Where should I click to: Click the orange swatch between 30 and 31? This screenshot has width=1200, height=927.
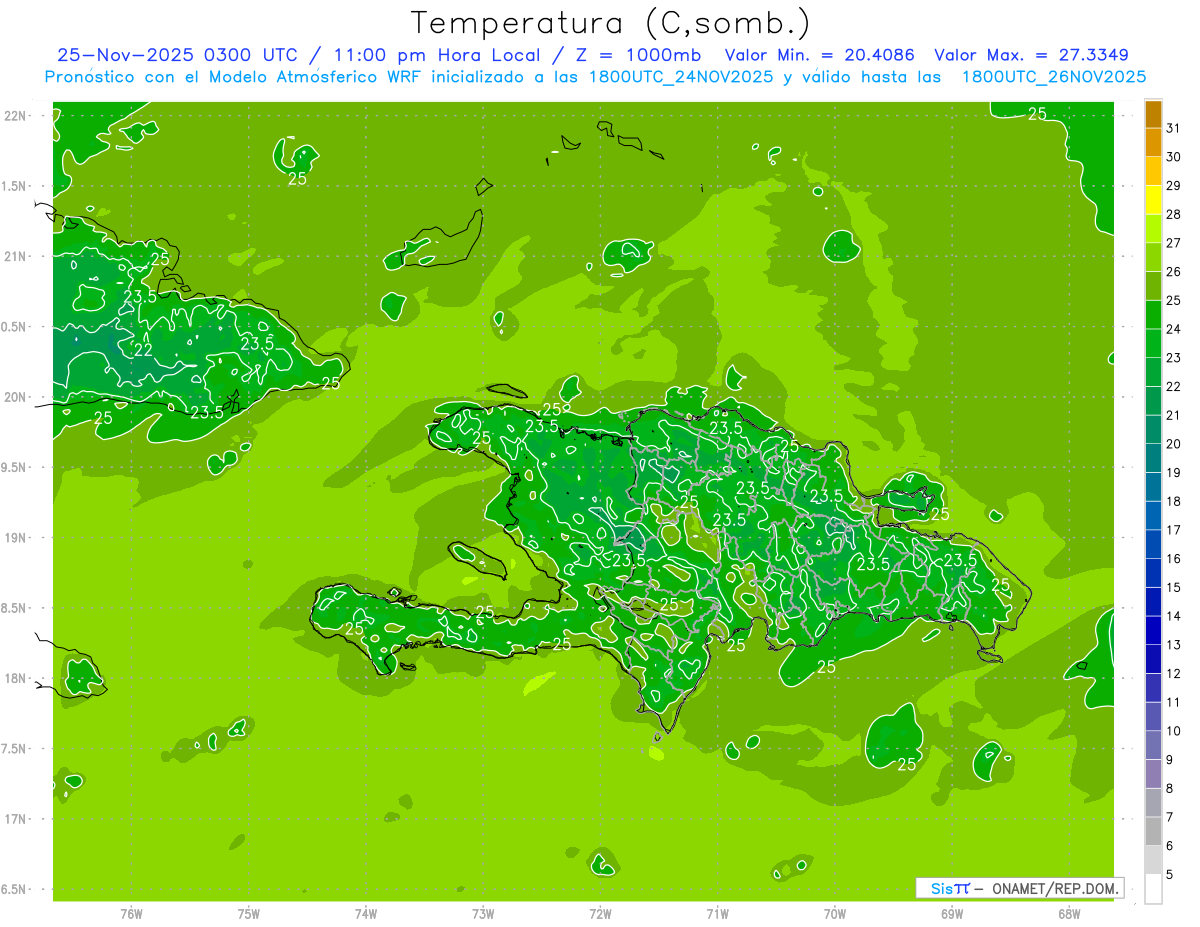point(1153,143)
